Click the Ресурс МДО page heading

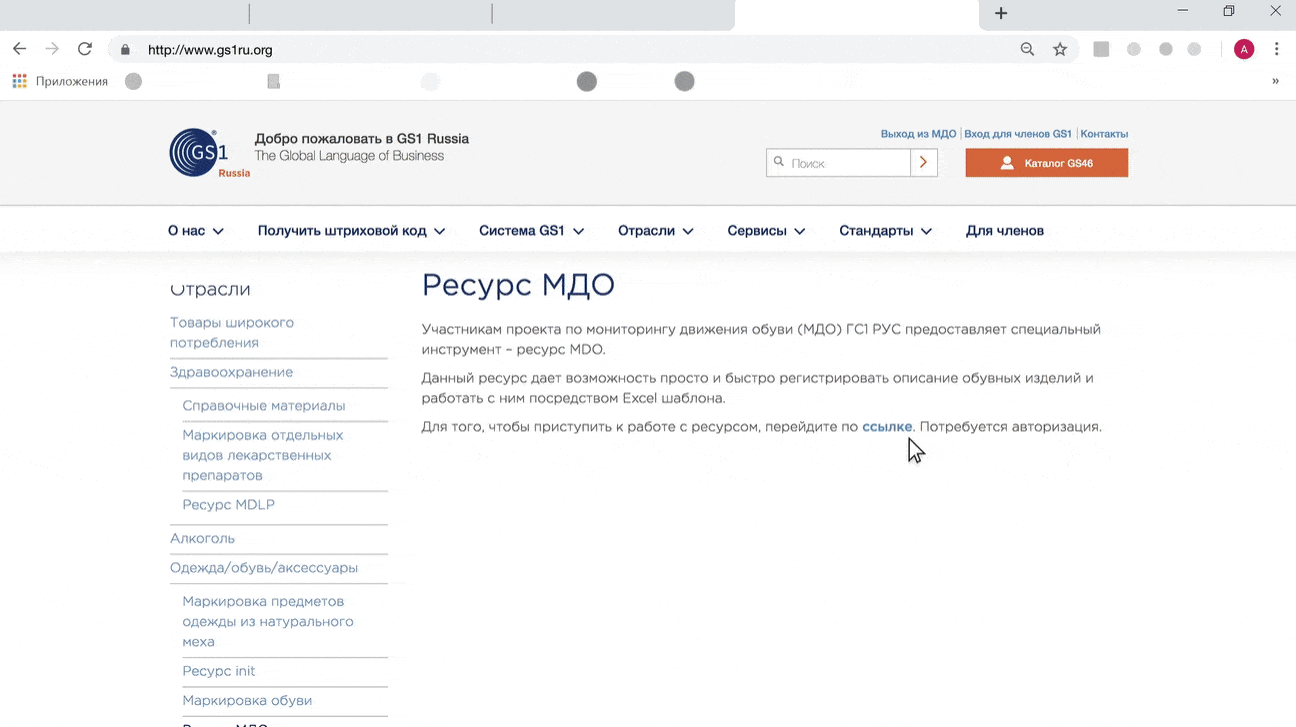(518, 285)
